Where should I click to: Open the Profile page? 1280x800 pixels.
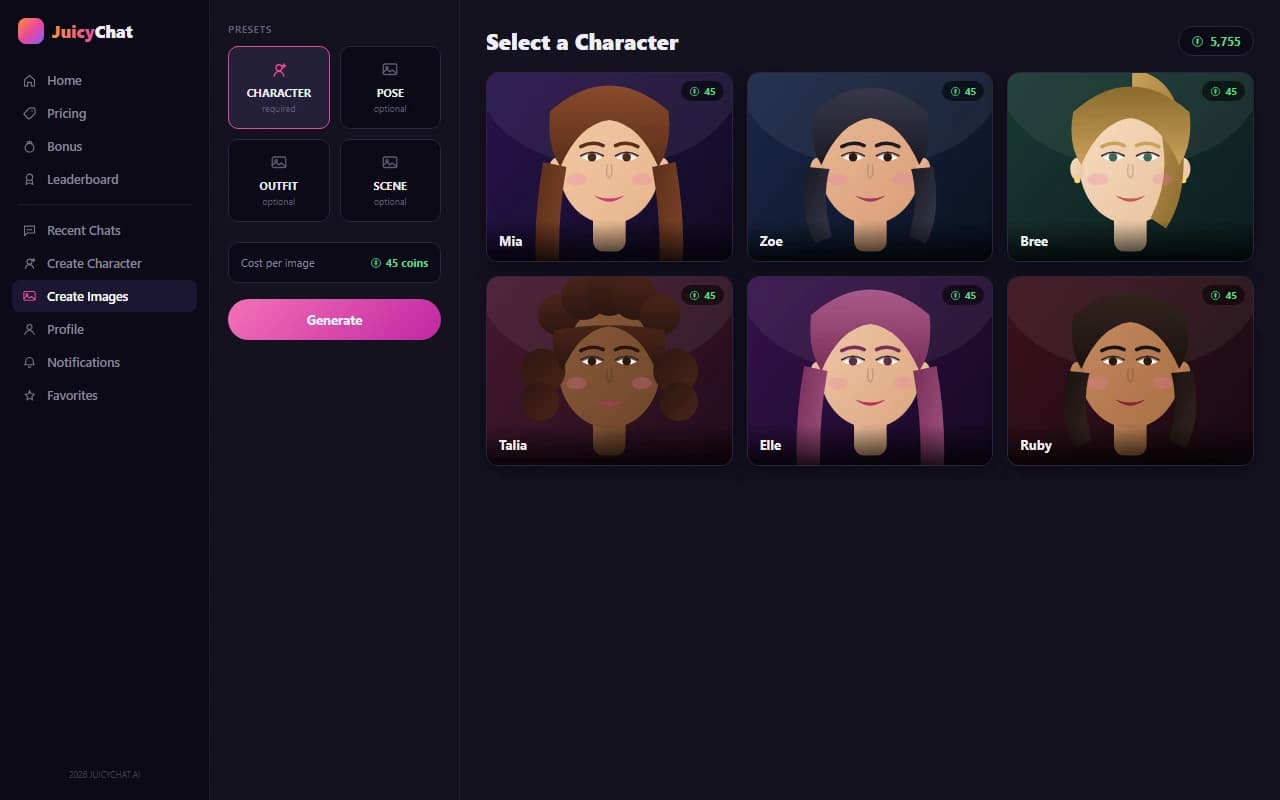tap(104, 330)
